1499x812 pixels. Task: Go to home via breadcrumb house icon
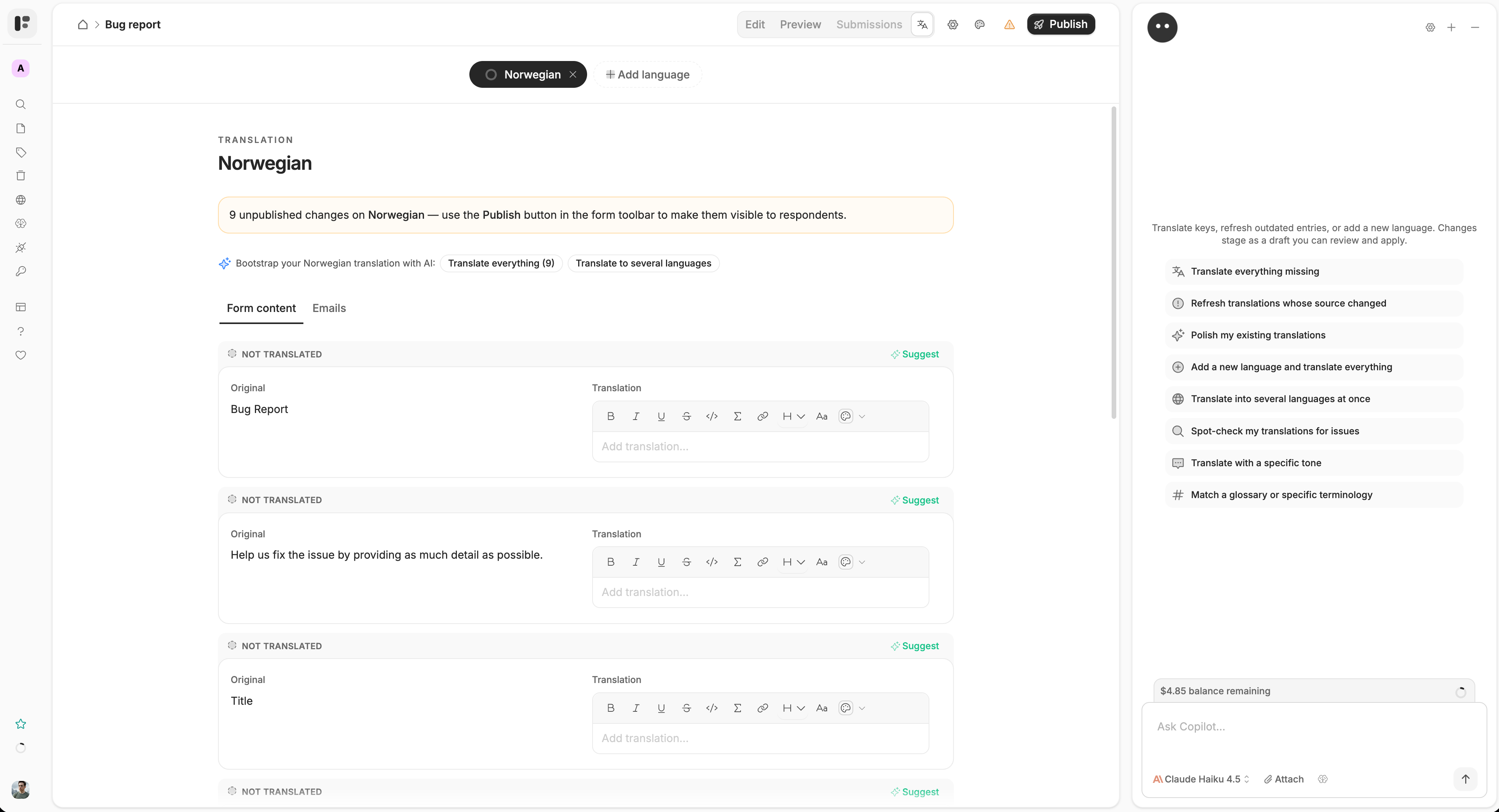click(x=83, y=24)
